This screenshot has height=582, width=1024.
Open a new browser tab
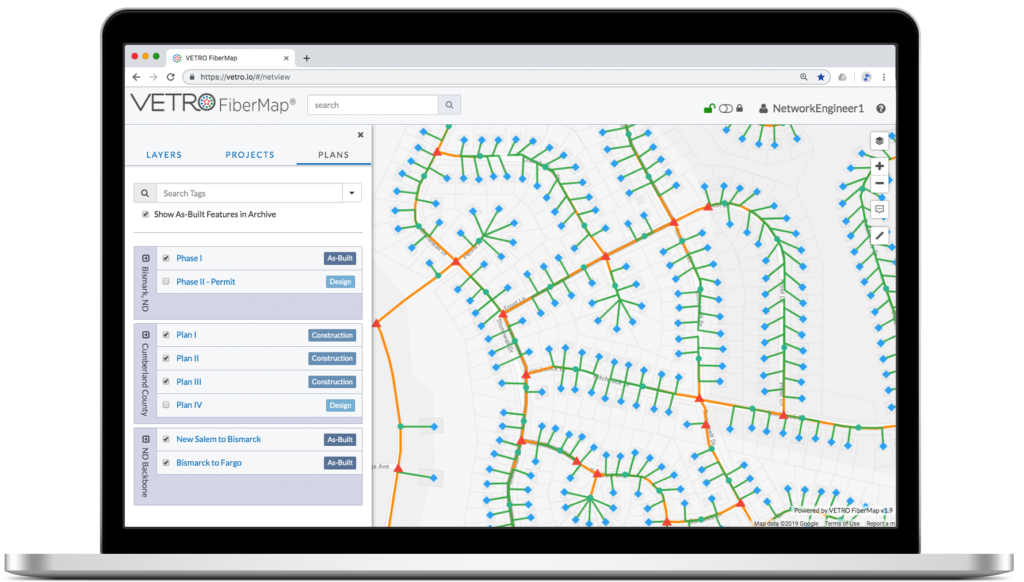306,58
